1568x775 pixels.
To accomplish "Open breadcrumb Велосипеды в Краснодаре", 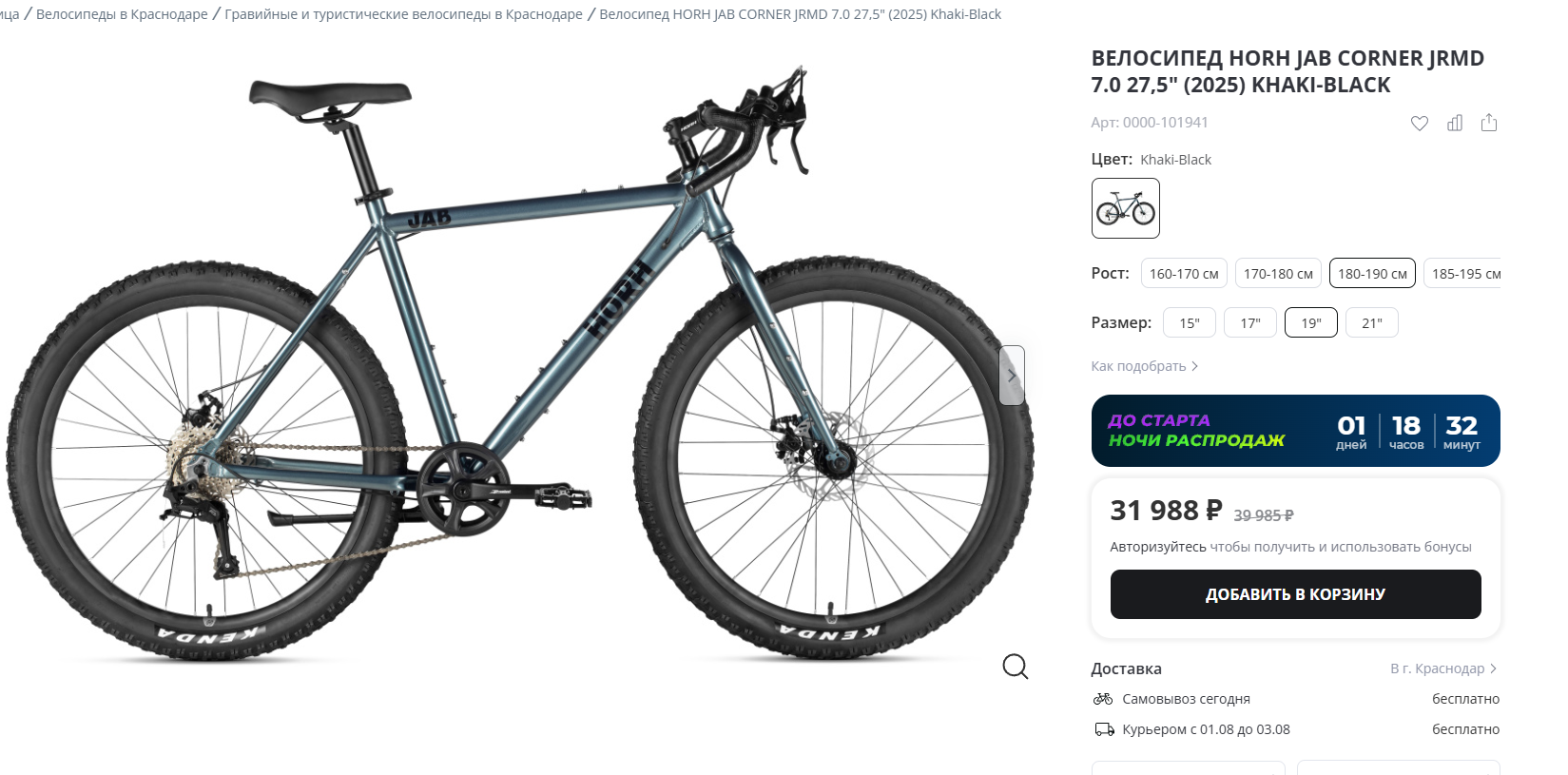I will point(122,14).
